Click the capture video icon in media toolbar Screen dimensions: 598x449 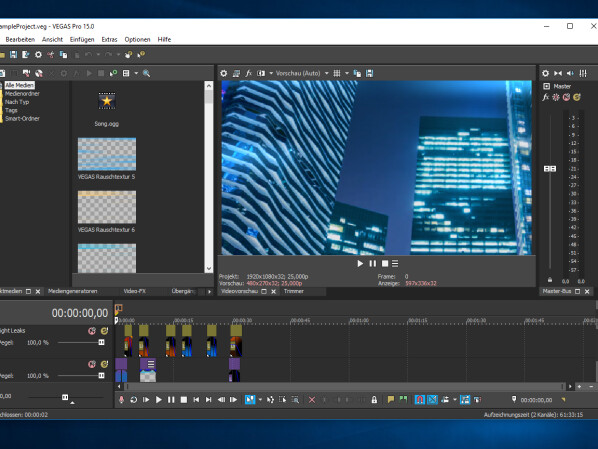[26, 73]
